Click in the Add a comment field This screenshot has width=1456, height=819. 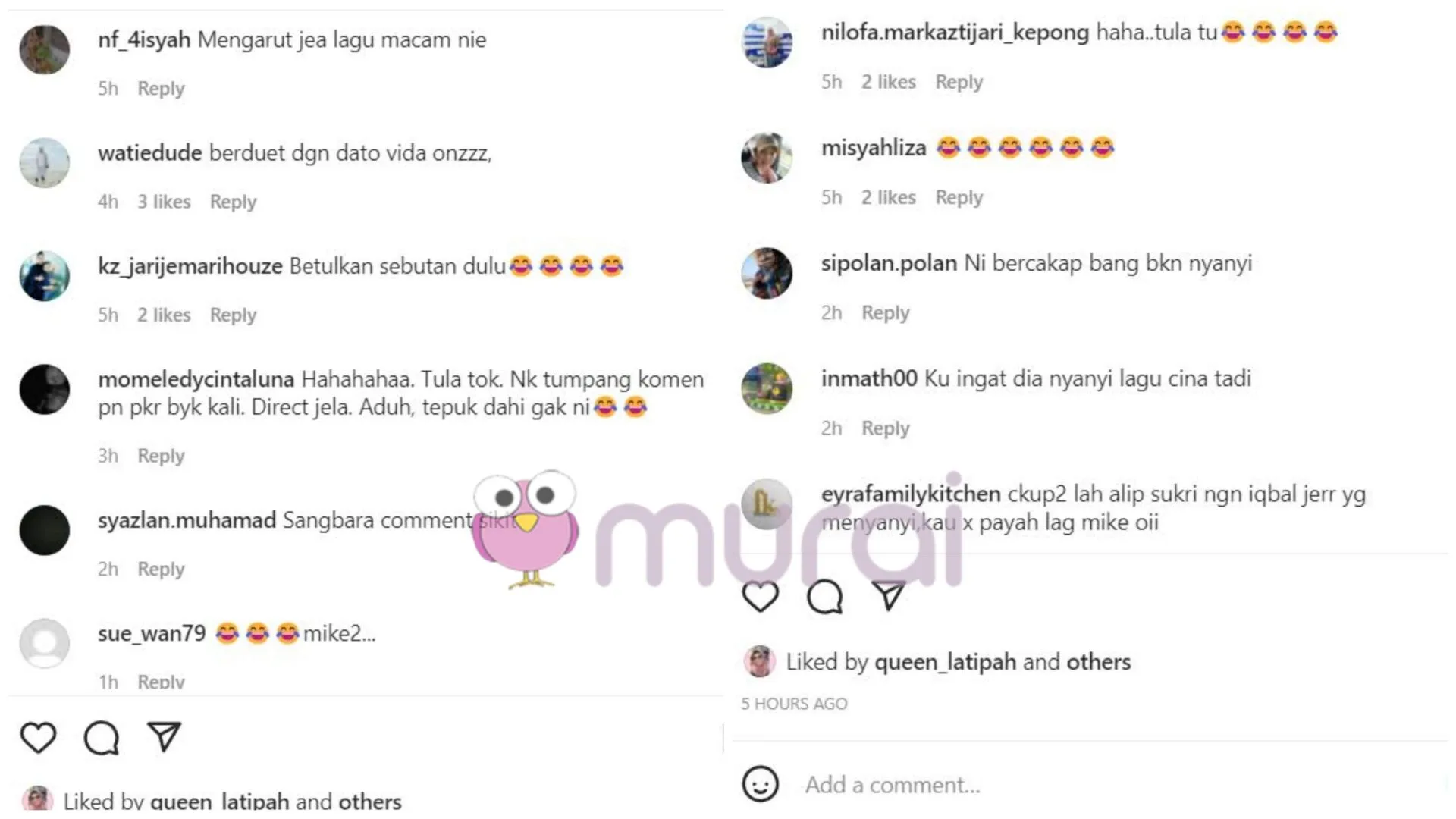coord(1122,785)
